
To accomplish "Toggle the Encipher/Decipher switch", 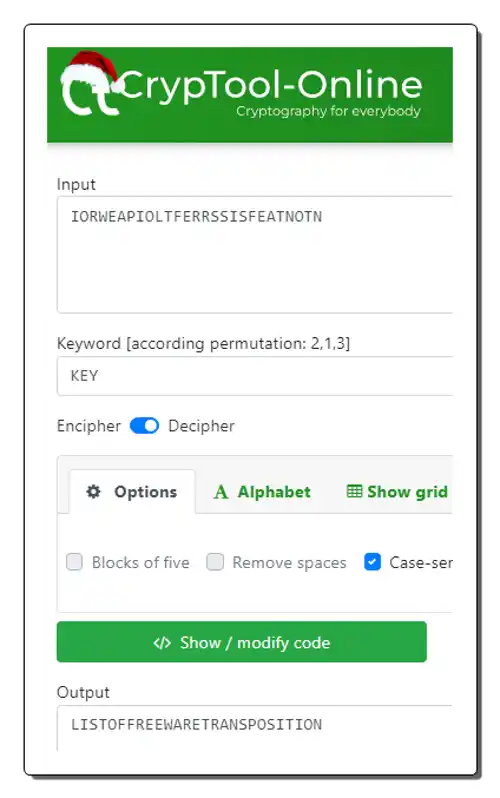I will [145, 426].
